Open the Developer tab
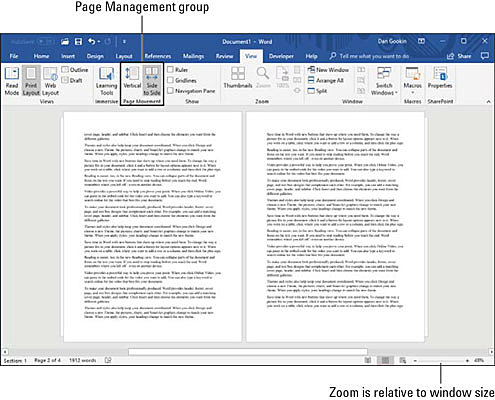Image resolution: width=495 pixels, height=400 pixels. point(281,56)
